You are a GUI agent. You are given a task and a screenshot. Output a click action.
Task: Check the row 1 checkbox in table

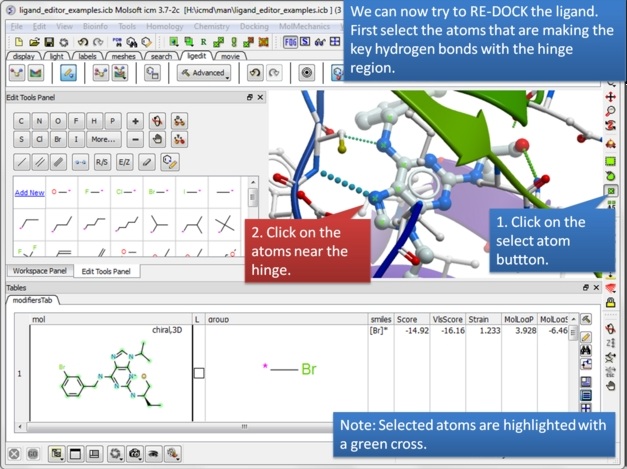click(198, 372)
